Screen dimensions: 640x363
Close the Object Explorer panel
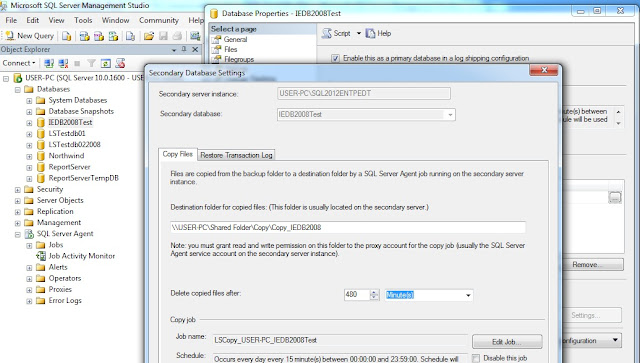click(195, 49)
